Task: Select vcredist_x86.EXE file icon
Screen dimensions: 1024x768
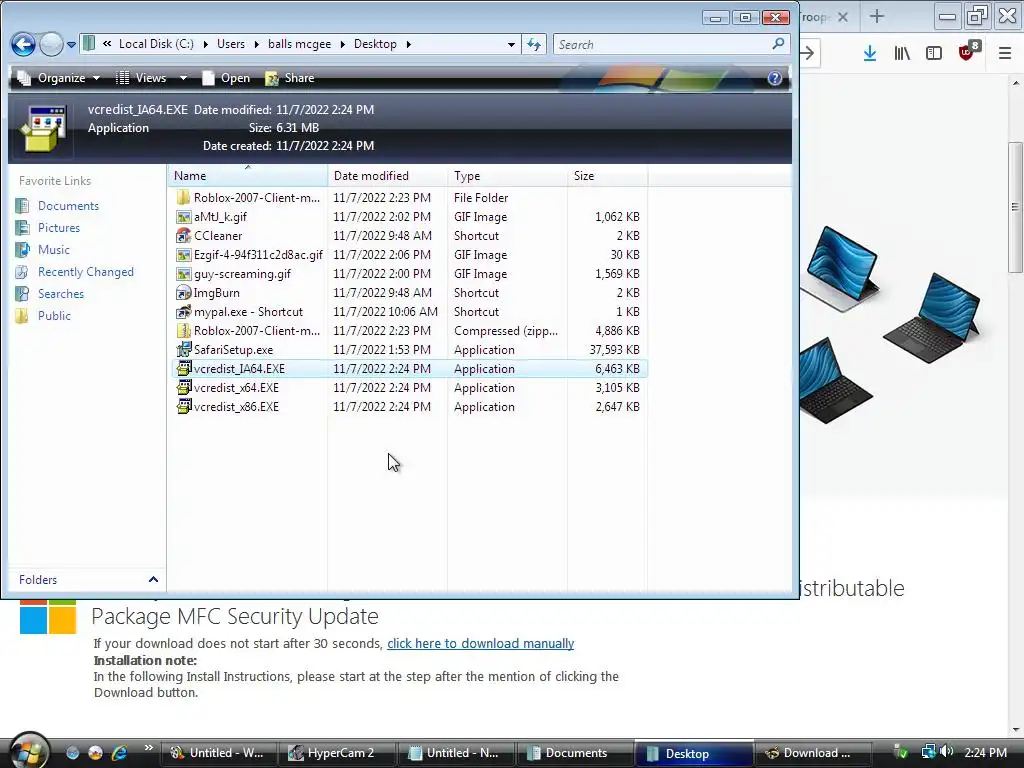Action: click(x=184, y=406)
